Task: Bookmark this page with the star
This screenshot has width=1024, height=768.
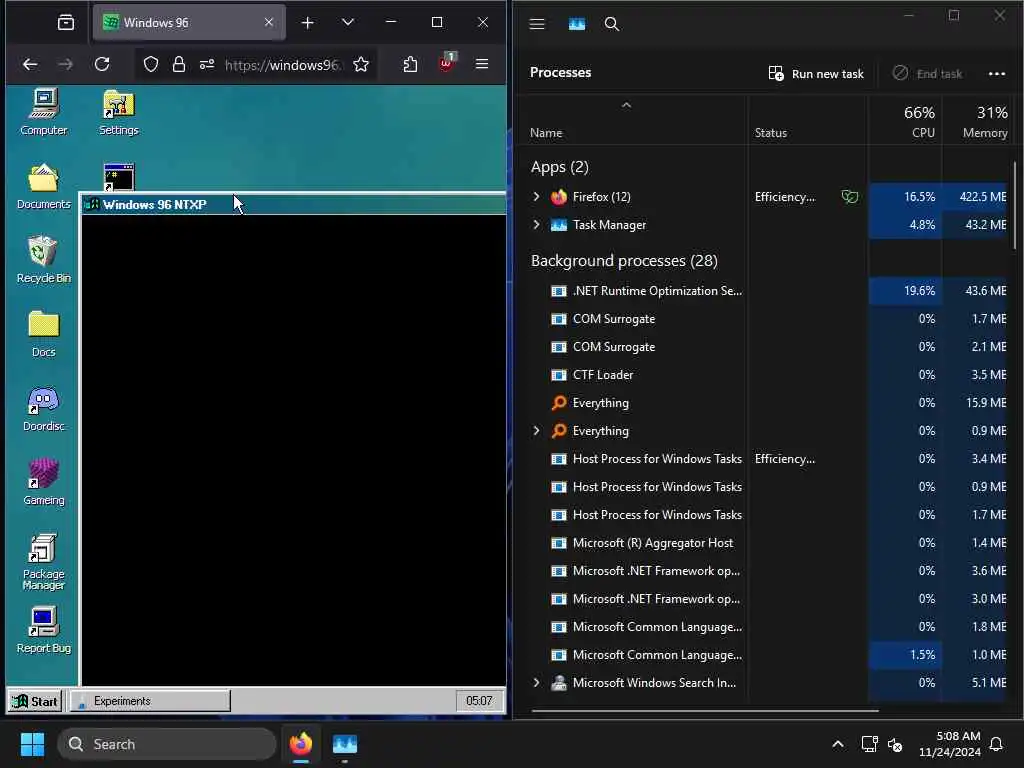Action: [361, 64]
